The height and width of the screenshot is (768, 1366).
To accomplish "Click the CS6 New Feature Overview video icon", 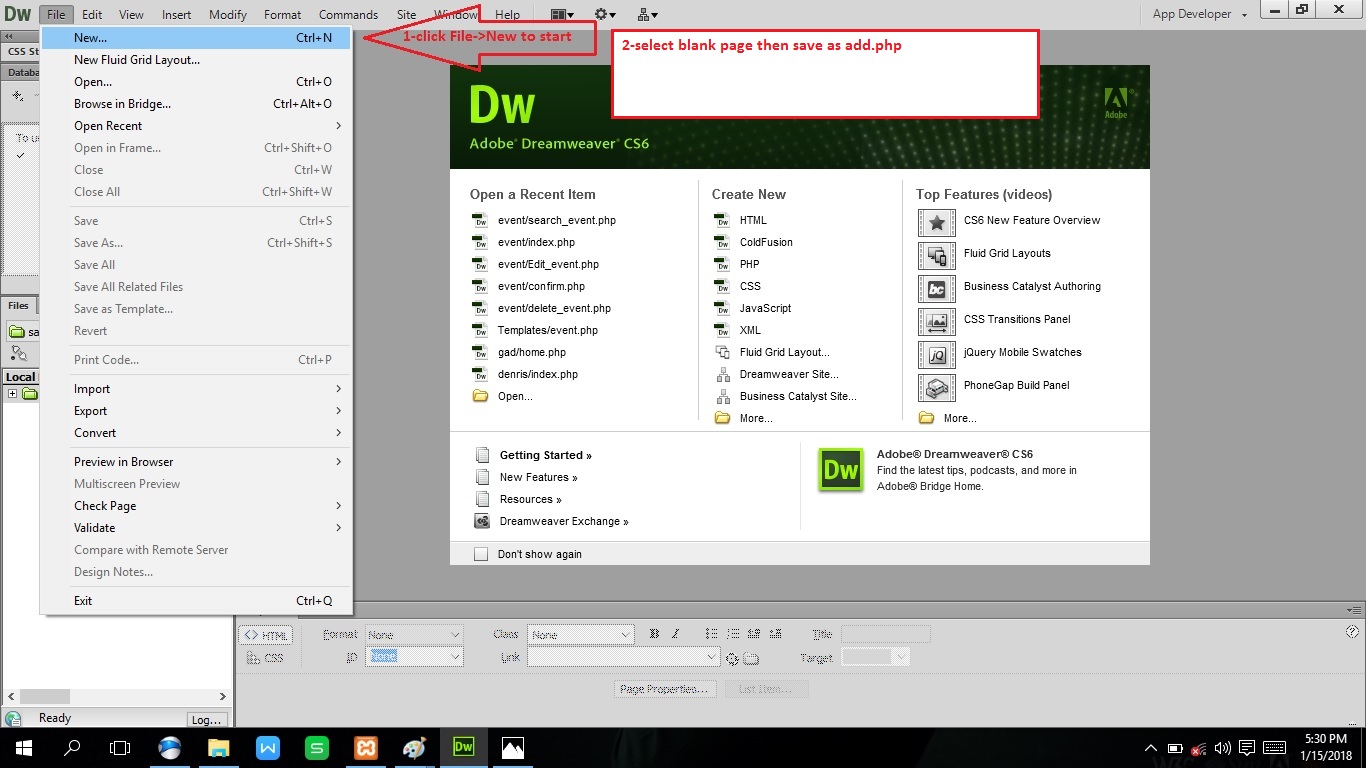I will (937, 223).
